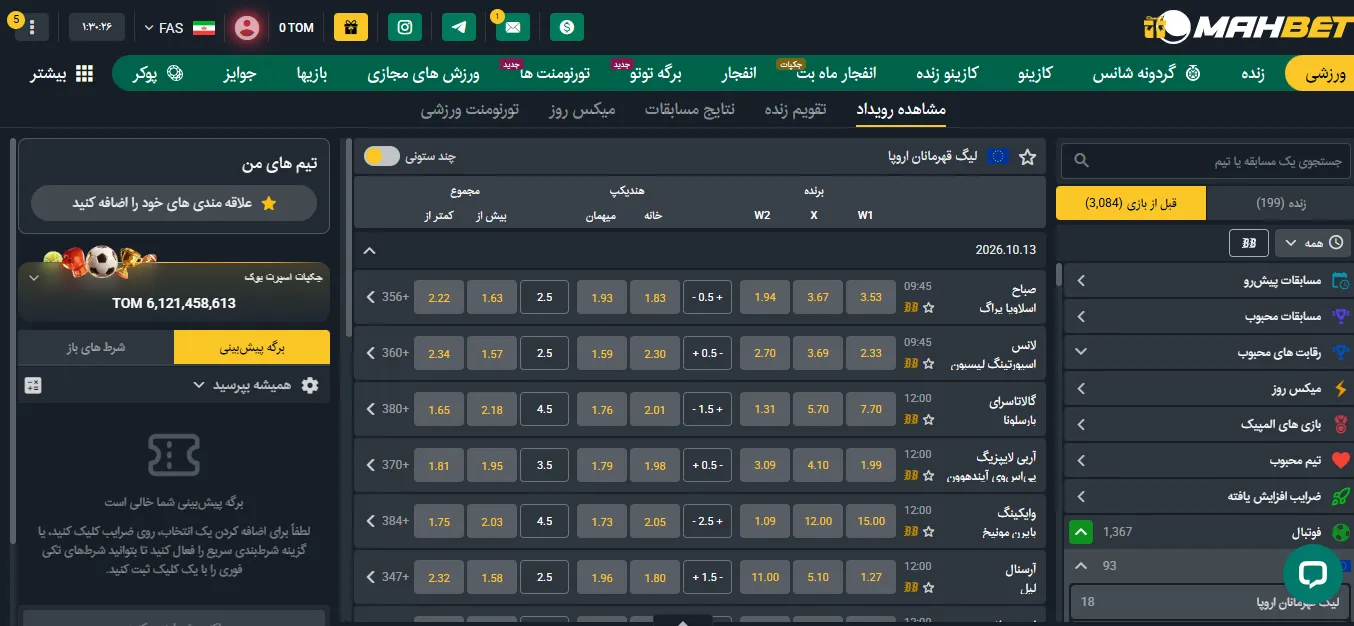1354x626 pixels.
Task: Select handicap -1.5+ line for آرسنال
Action: click(708, 577)
